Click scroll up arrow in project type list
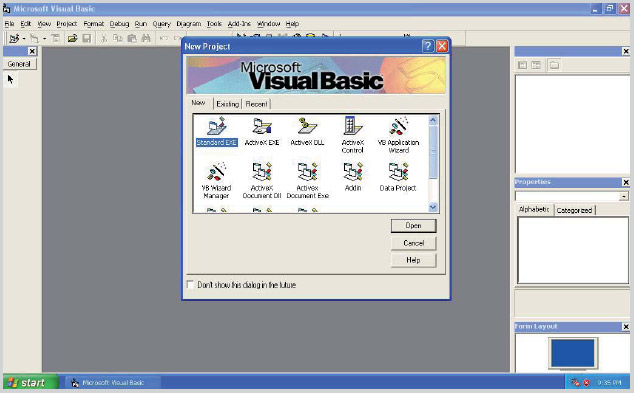The image size is (635, 393). (433, 120)
